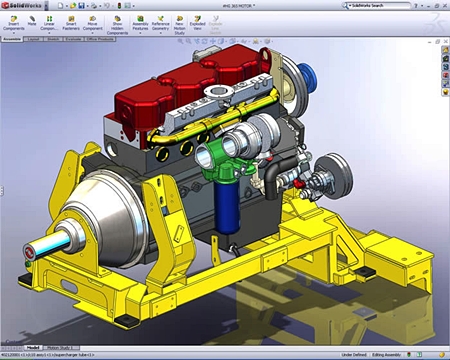Click the Exploded View tool

[197, 23]
